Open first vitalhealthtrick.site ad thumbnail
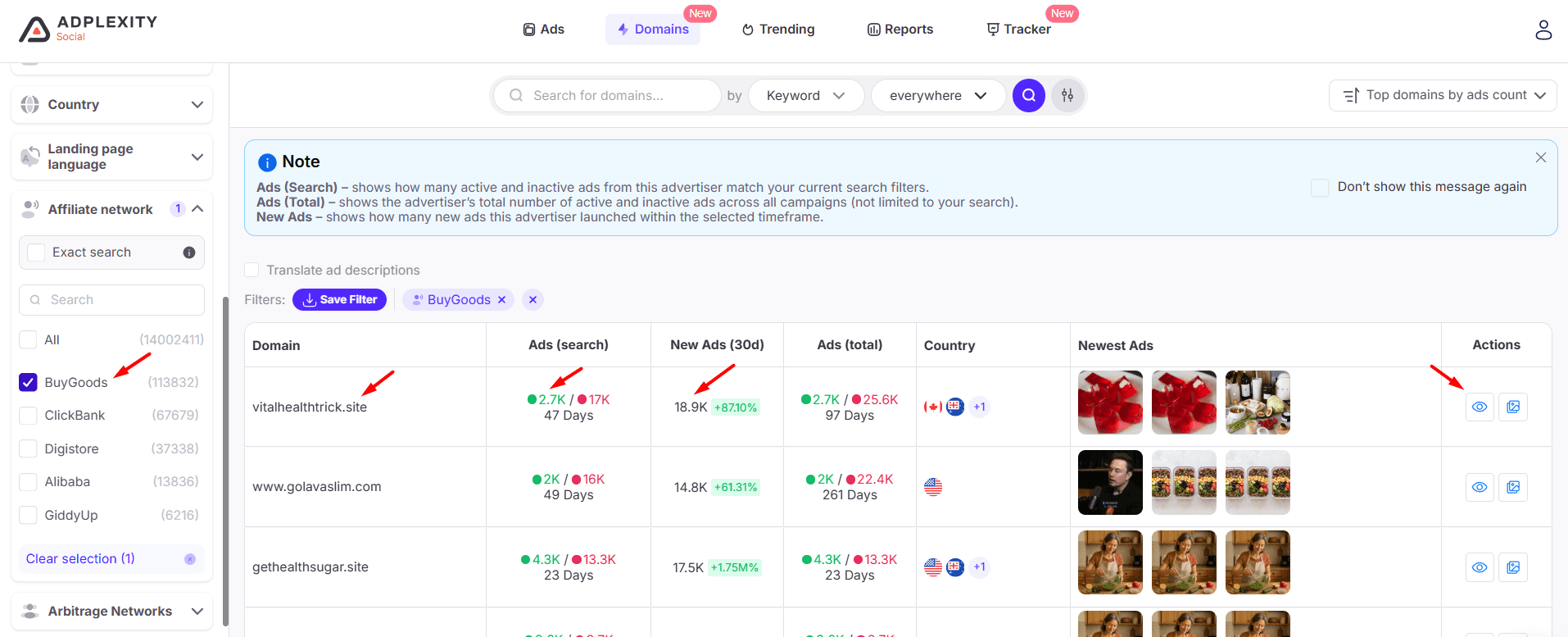 pos(1110,402)
